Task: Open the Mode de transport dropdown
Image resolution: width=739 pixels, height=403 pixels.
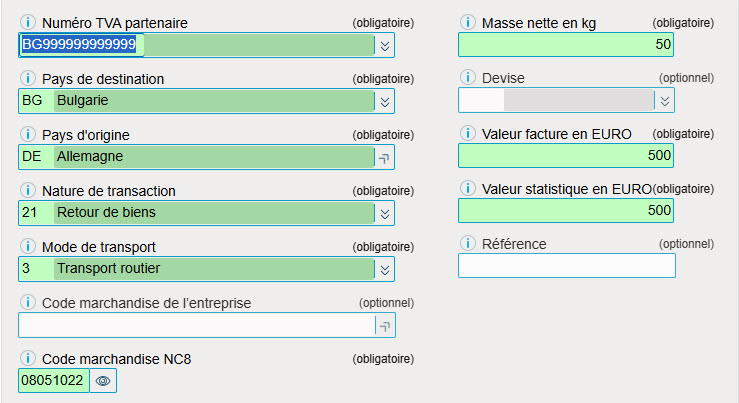Action: [385, 270]
